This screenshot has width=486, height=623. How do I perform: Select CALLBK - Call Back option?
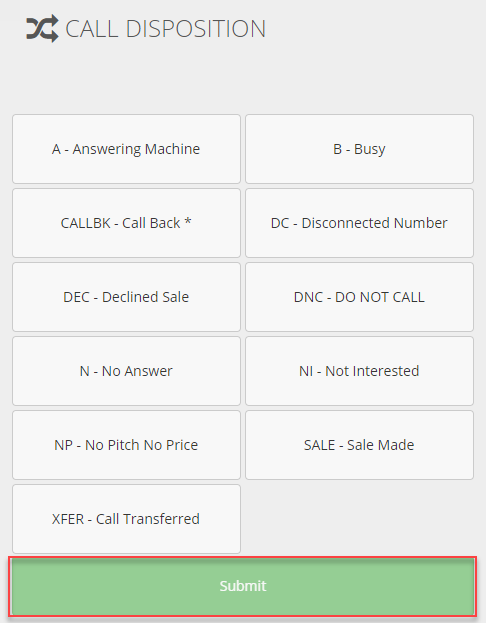pos(126,223)
